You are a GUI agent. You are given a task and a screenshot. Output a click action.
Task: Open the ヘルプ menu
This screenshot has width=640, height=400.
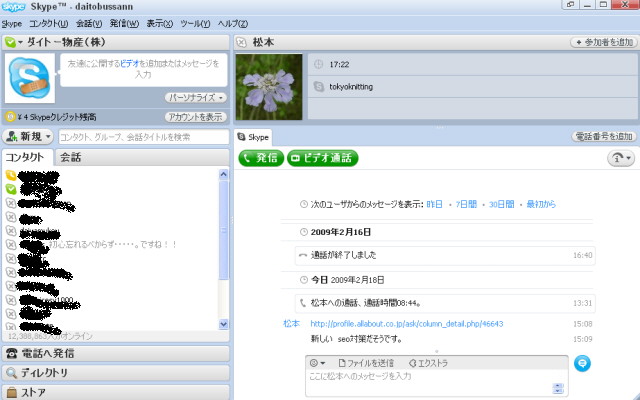tap(233, 24)
